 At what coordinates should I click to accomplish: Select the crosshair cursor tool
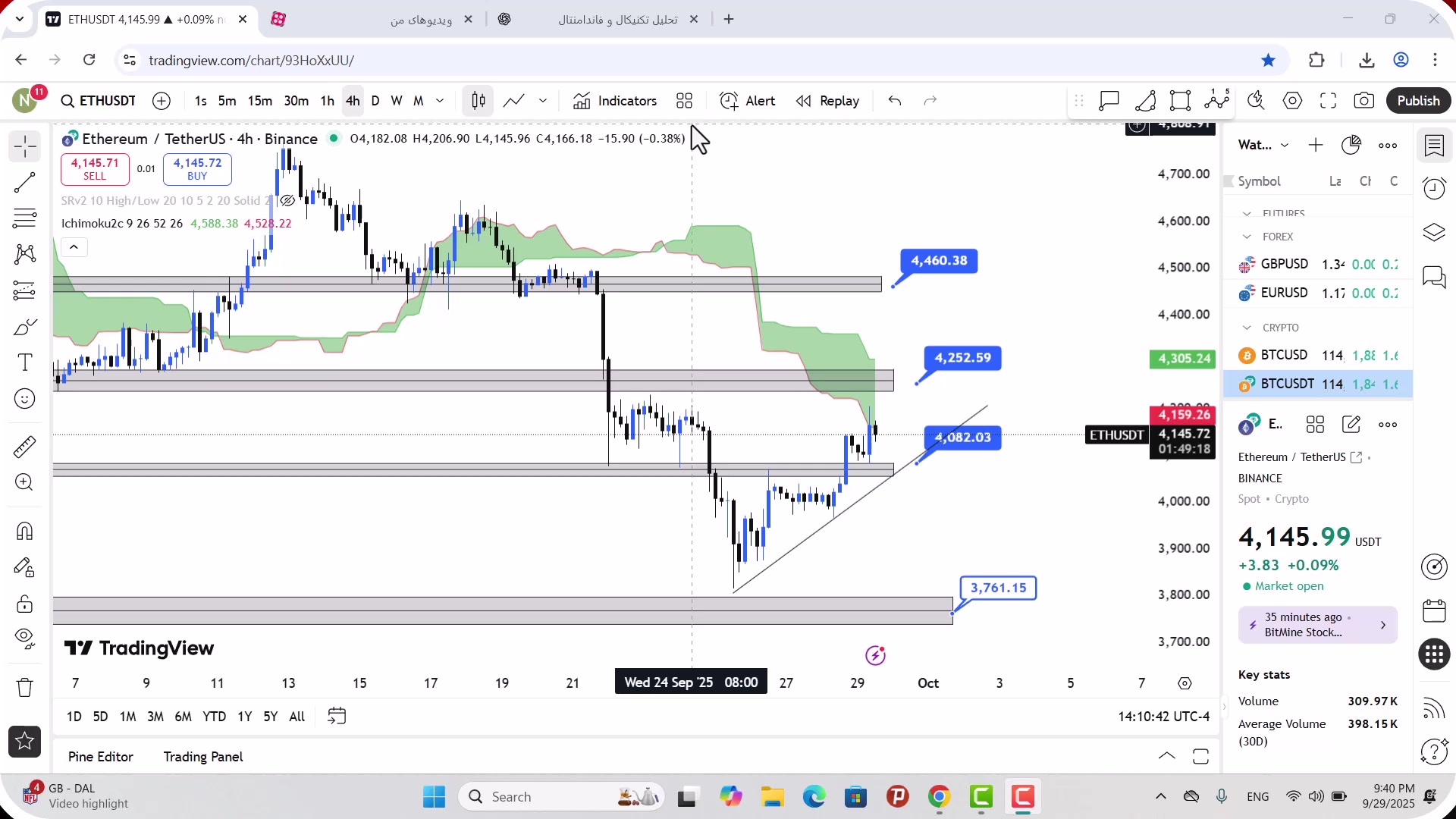tap(25, 146)
